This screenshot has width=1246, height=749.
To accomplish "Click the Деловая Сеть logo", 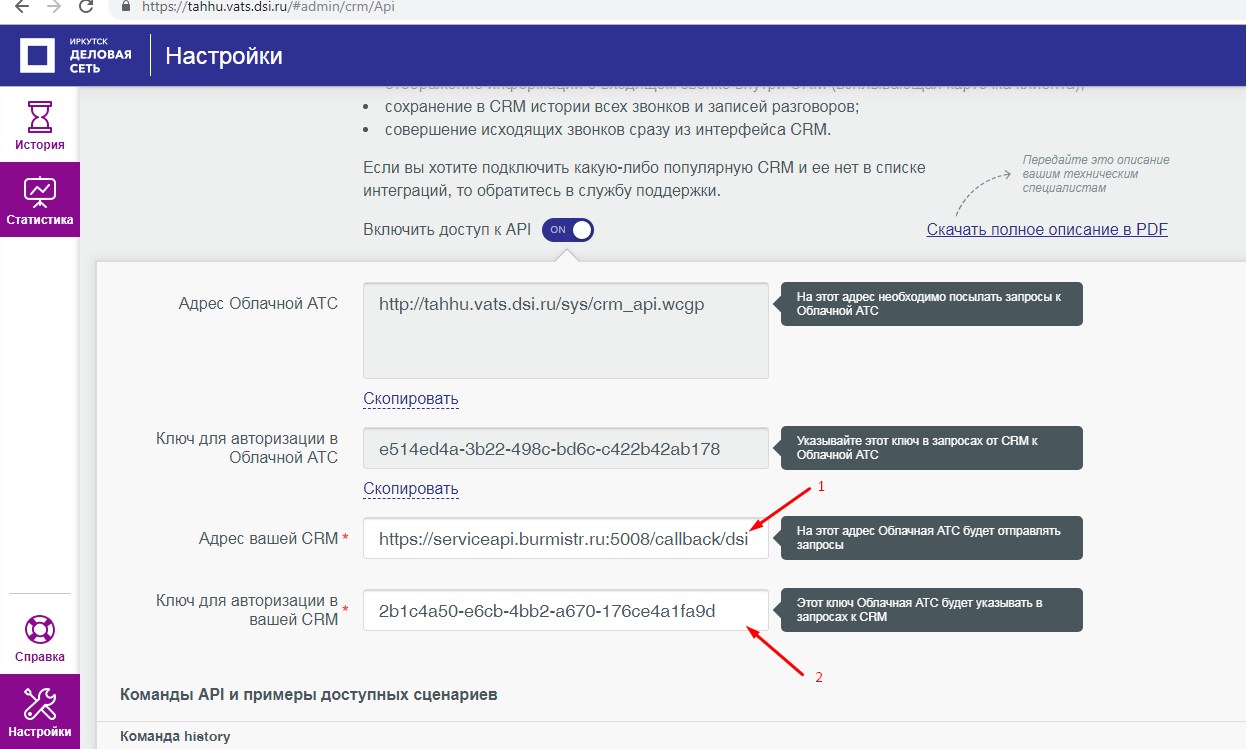I will click(x=76, y=55).
